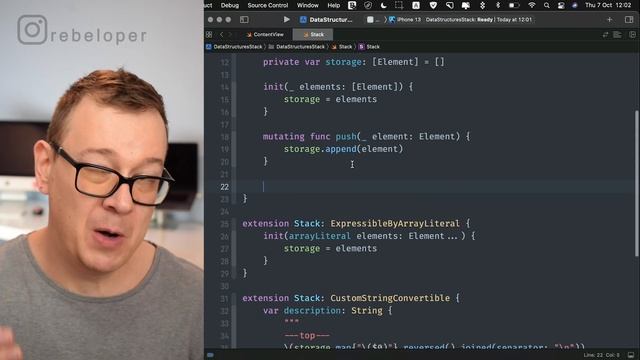Click the date and time Thu 7 Oct 12:02
The image size is (640, 360).
coord(608,5)
